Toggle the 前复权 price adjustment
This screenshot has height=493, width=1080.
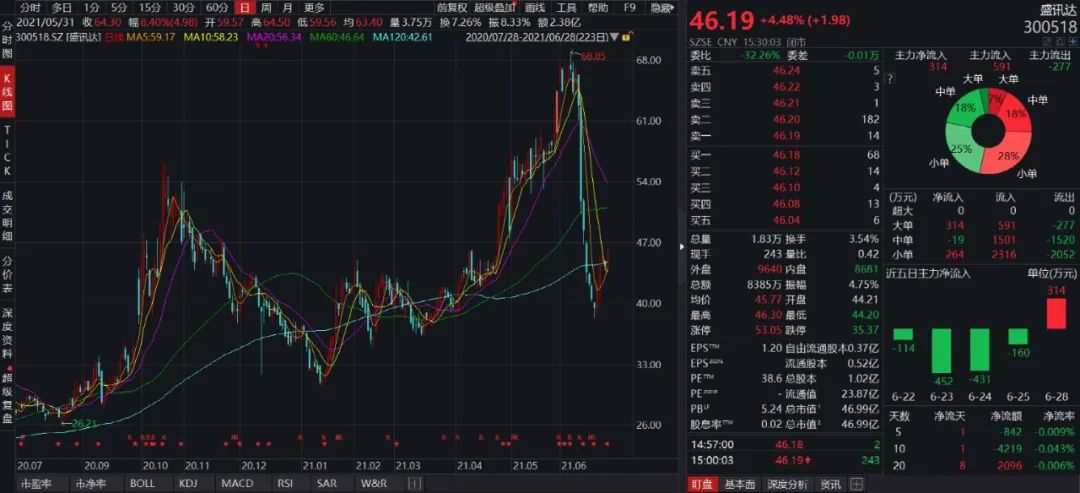pyautogui.click(x=451, y=8)
